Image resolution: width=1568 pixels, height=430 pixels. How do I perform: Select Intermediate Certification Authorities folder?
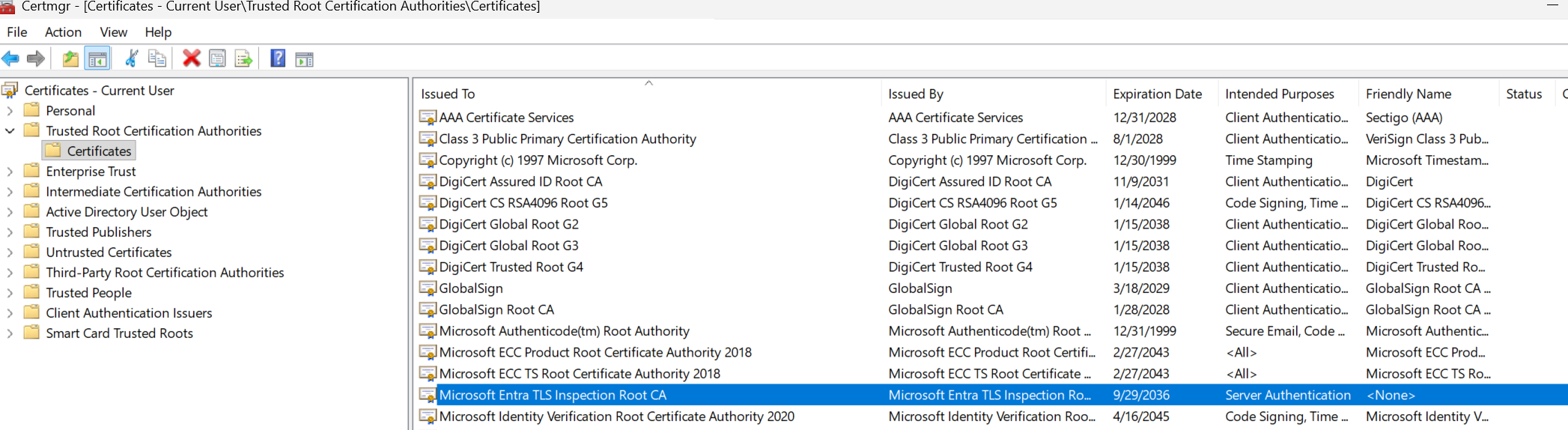pos(154,192)
